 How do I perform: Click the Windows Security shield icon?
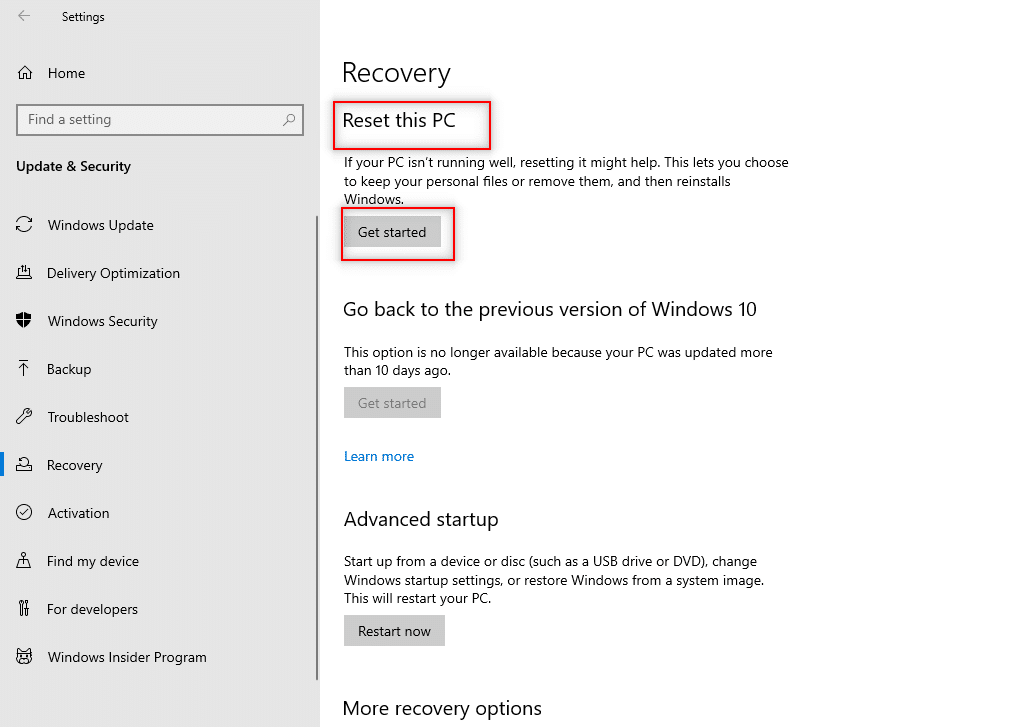click(x=24, y=320)
